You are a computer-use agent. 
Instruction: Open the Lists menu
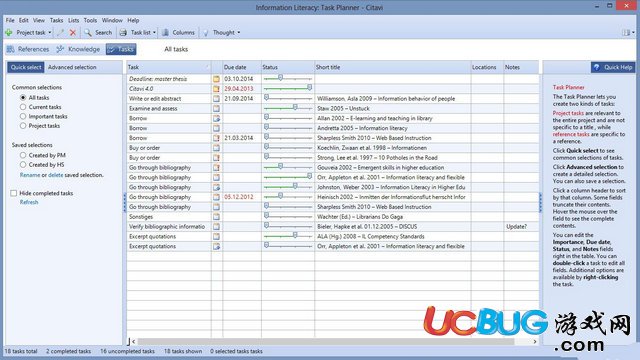click(x=73, y=20)
